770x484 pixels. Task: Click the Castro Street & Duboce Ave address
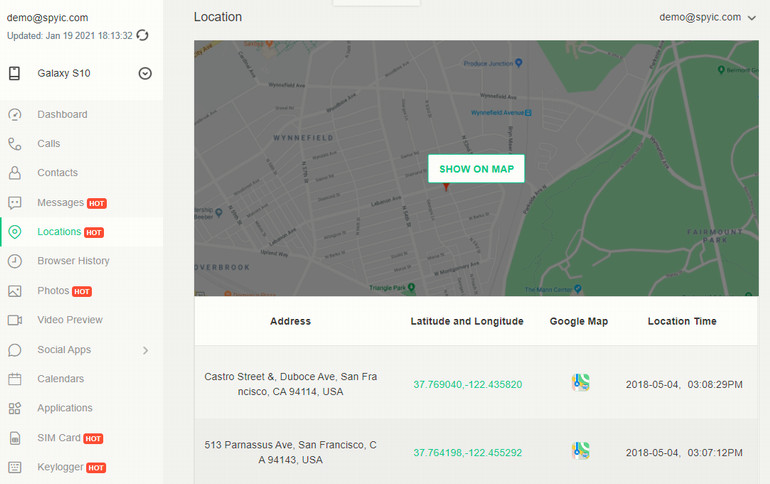coord(291,384)
